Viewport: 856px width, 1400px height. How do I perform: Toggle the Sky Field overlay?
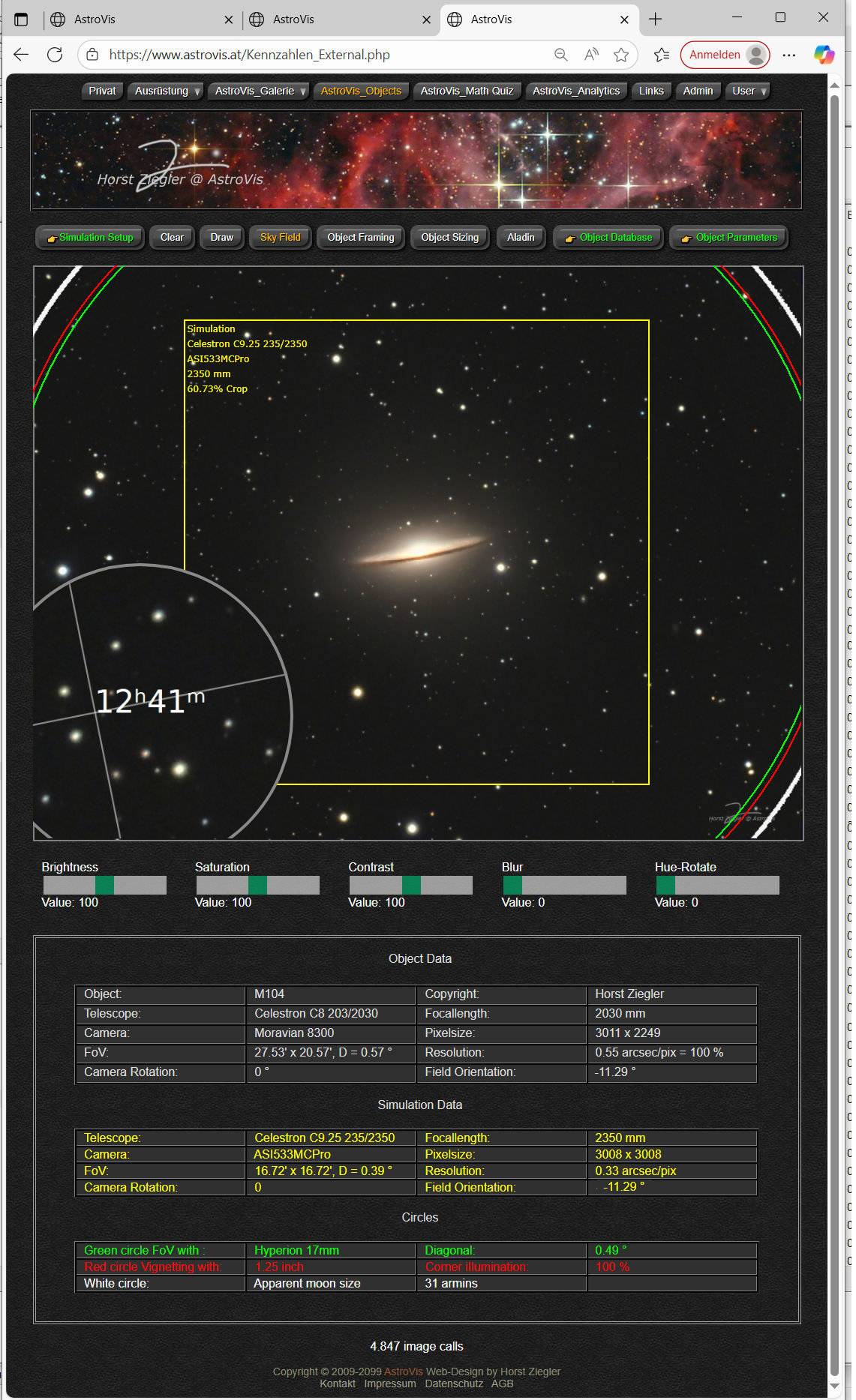tap(280, 238)
